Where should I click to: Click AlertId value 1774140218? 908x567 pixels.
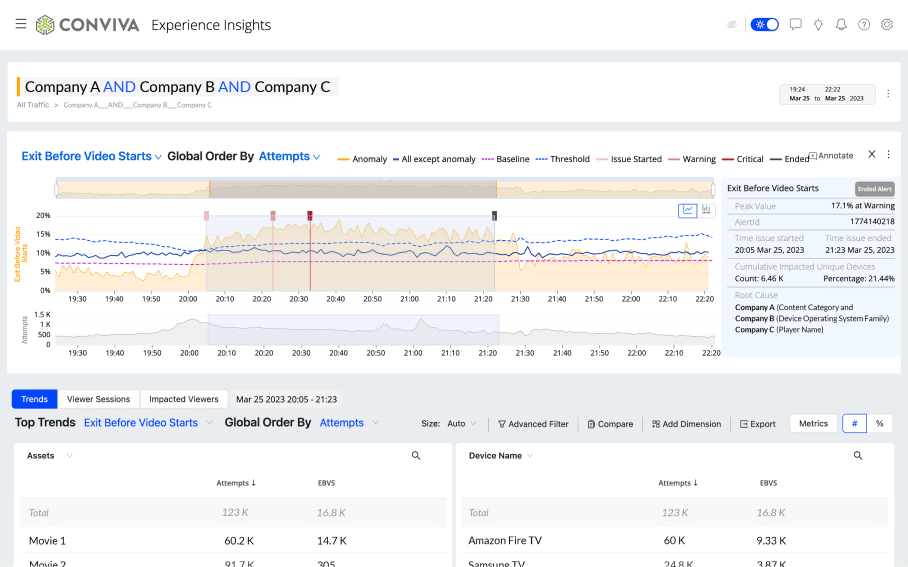(x=872, y=222)
